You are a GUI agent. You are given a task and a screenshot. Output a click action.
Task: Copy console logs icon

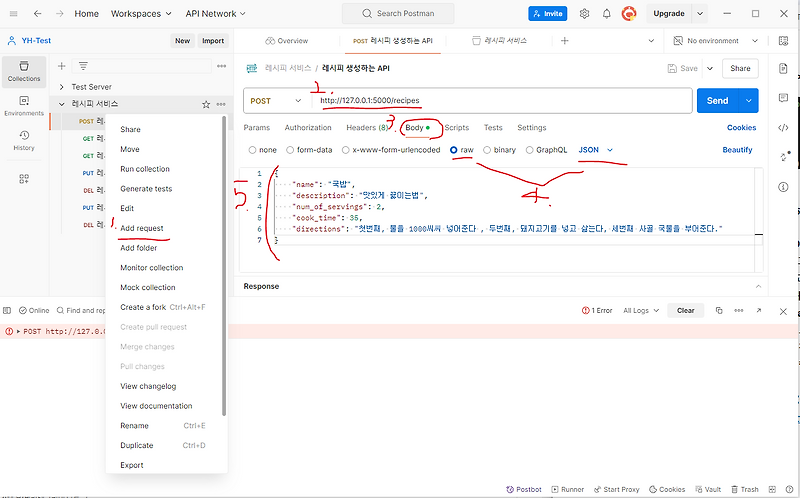click(719, 310)
